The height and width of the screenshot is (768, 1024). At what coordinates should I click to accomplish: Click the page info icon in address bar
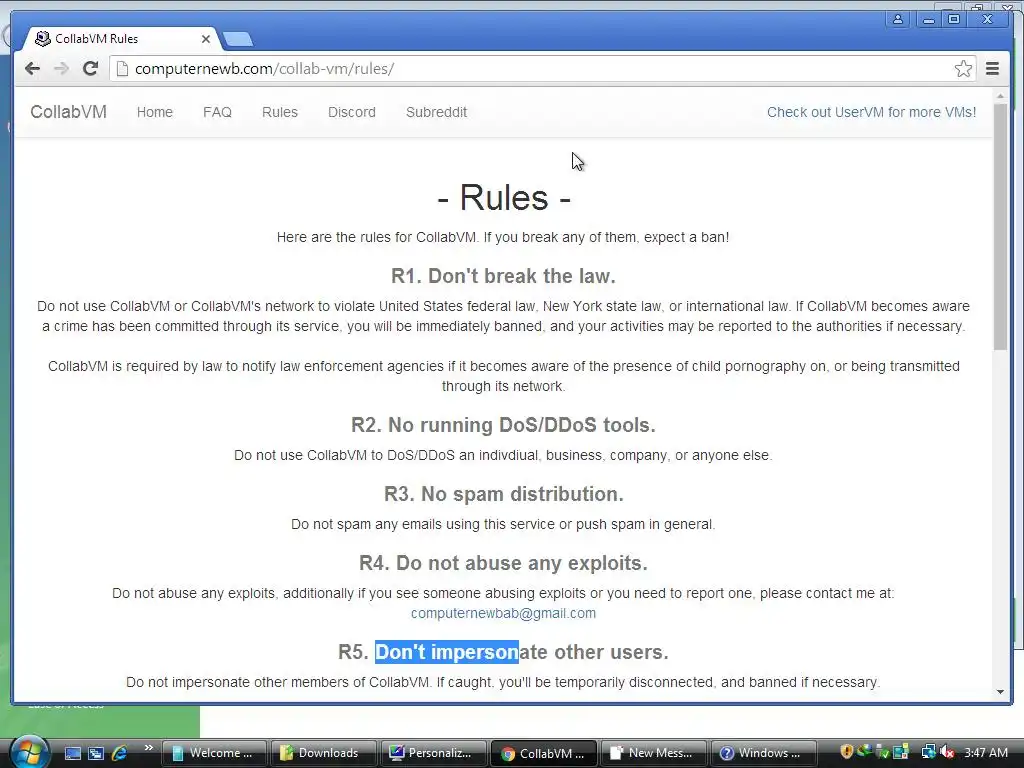point(121,69)
